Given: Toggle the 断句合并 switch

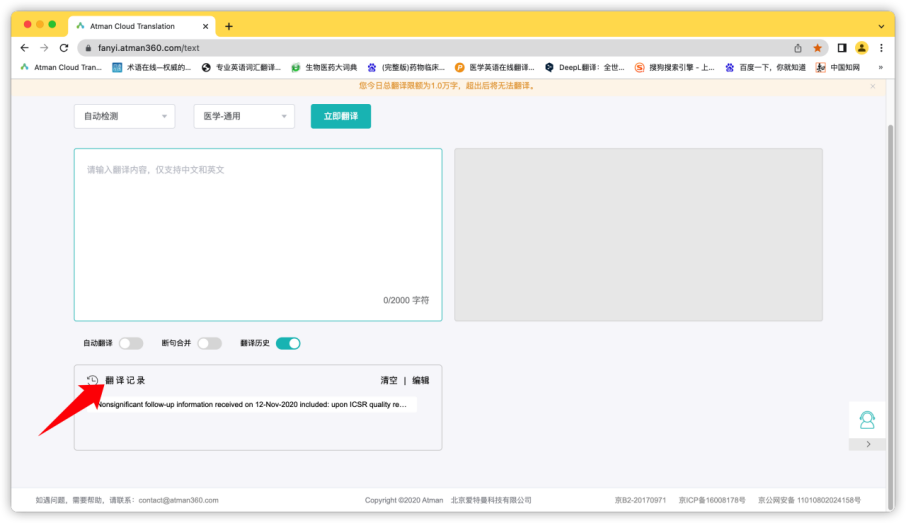Looking at the screenshot, I should pyautogui.click(x=209, y=343).
